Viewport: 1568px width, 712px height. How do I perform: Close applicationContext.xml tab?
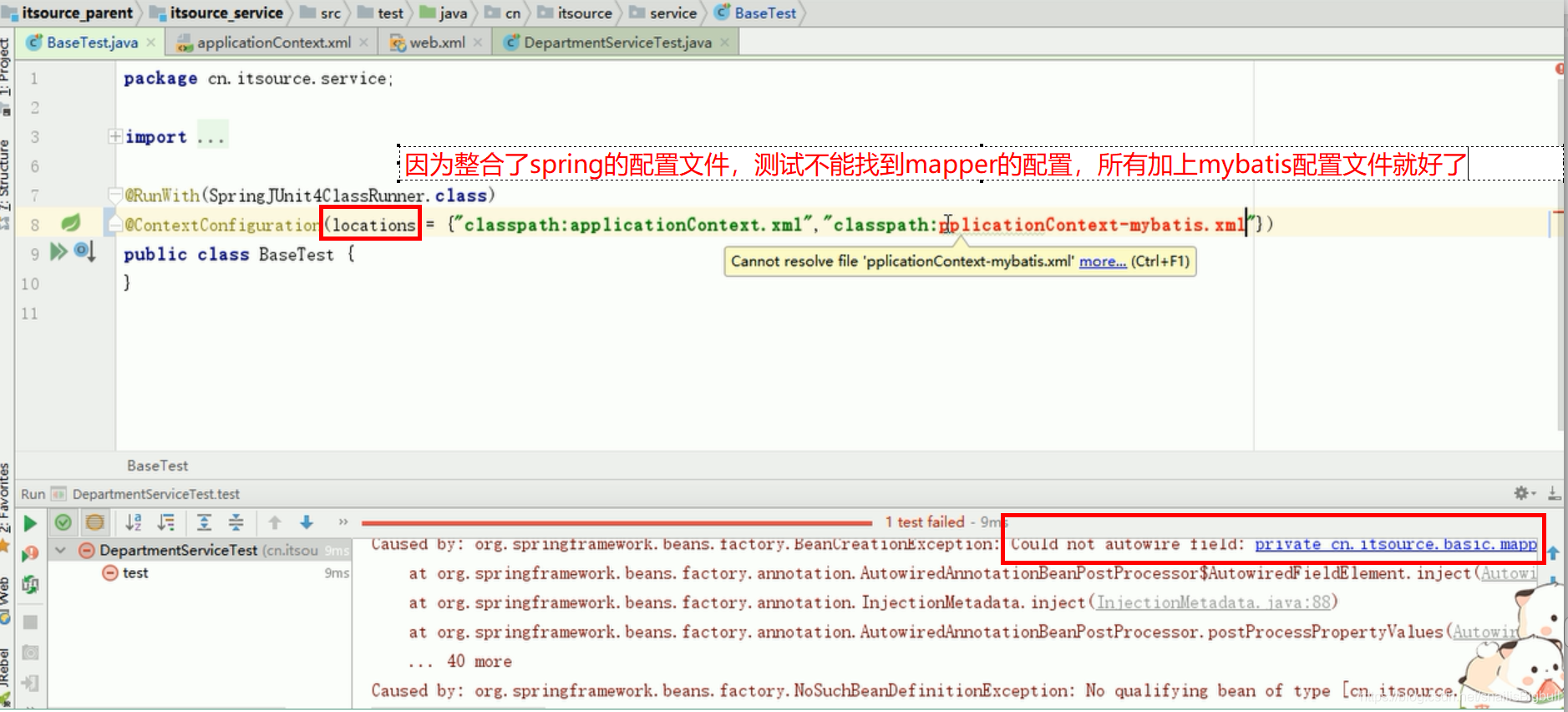pos(363,42)
